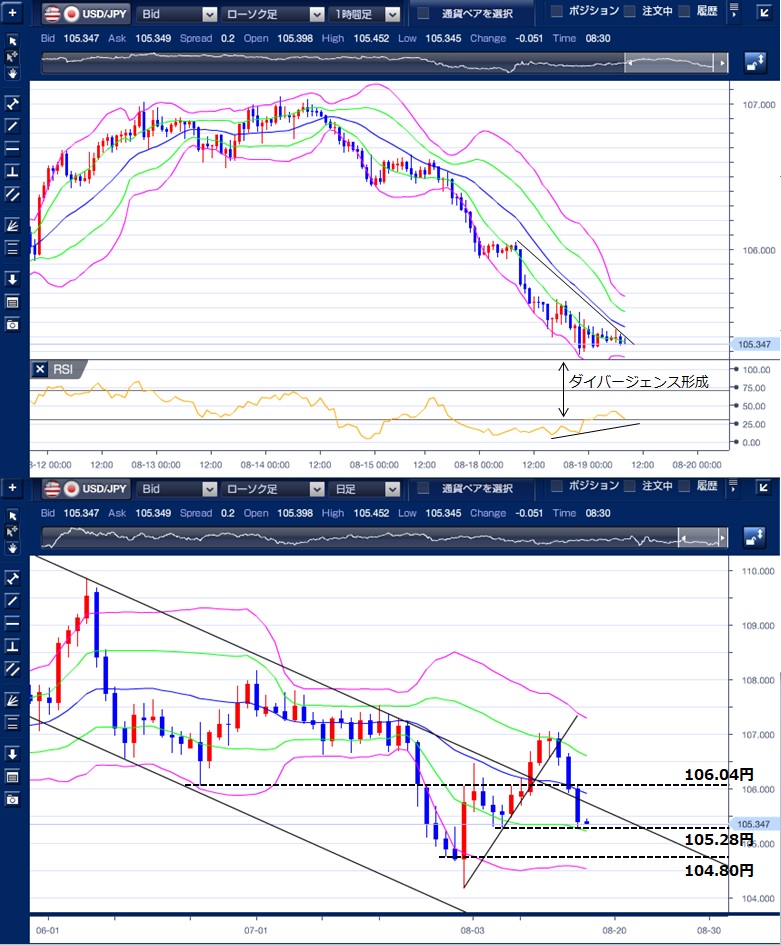Click the camera snapshot icon in top chart
Image resolution: width=781 pixels, height=945 pixels.
pos(12,324)
